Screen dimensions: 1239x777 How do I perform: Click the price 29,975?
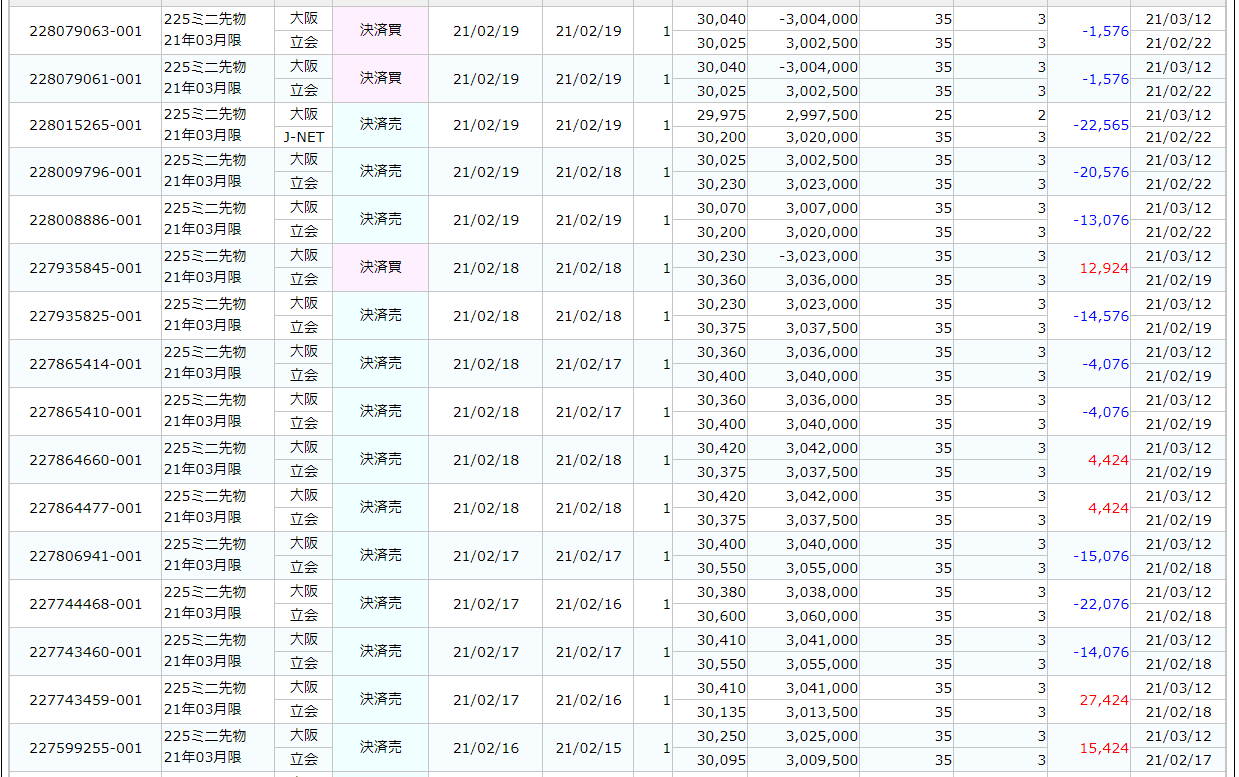click(x=721, y=115)
